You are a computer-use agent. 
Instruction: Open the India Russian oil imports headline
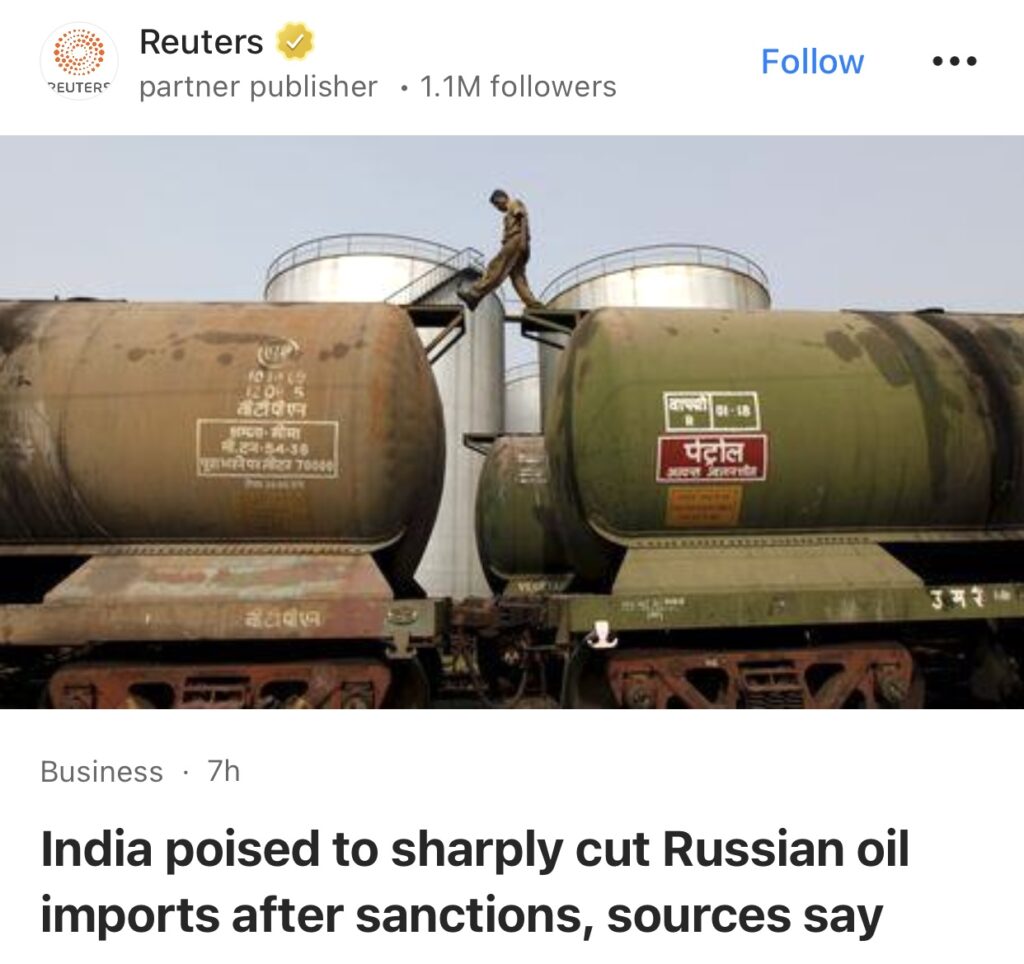coord(475,882)
